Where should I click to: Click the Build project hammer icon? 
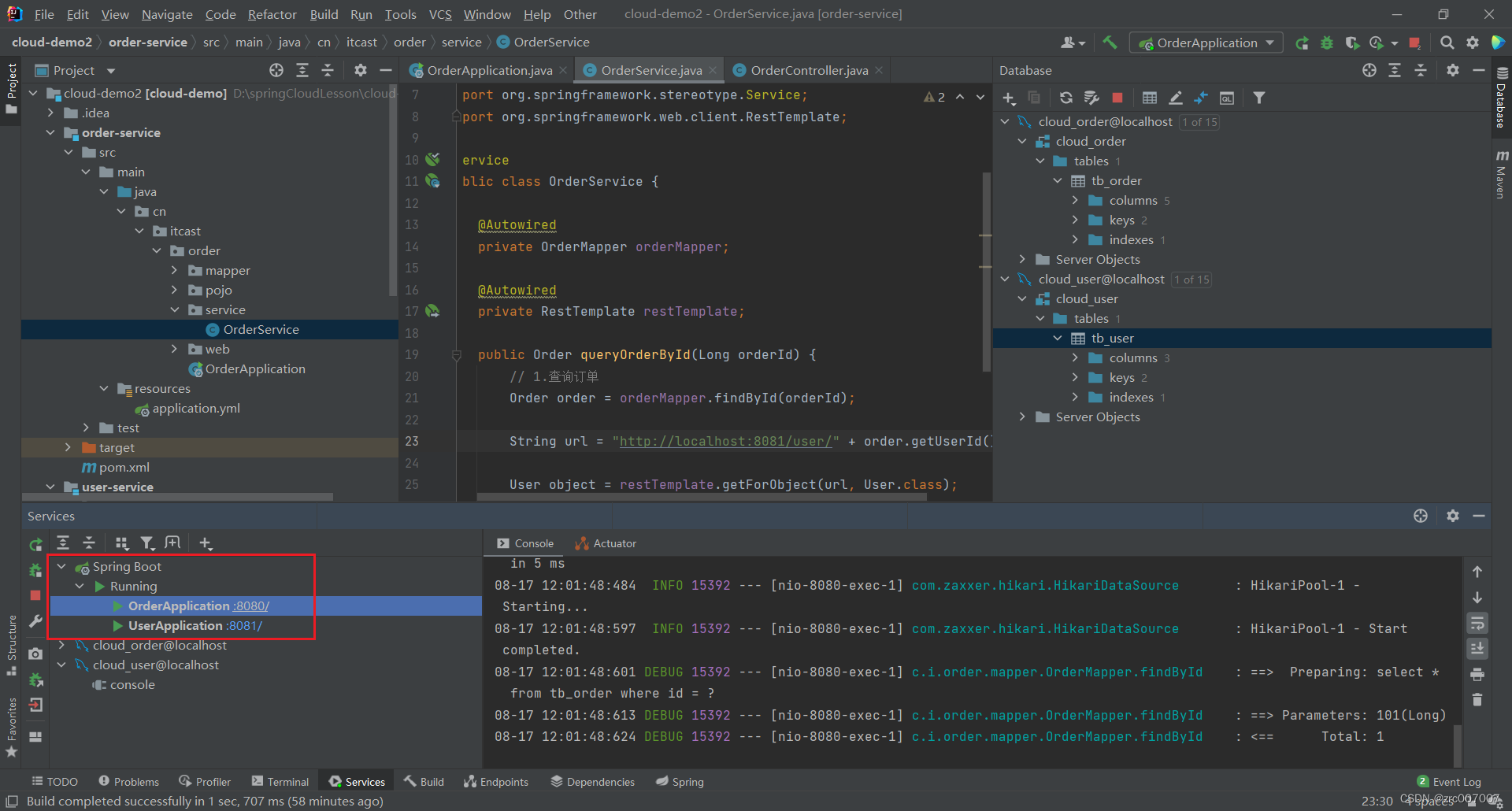[1110, 43]
